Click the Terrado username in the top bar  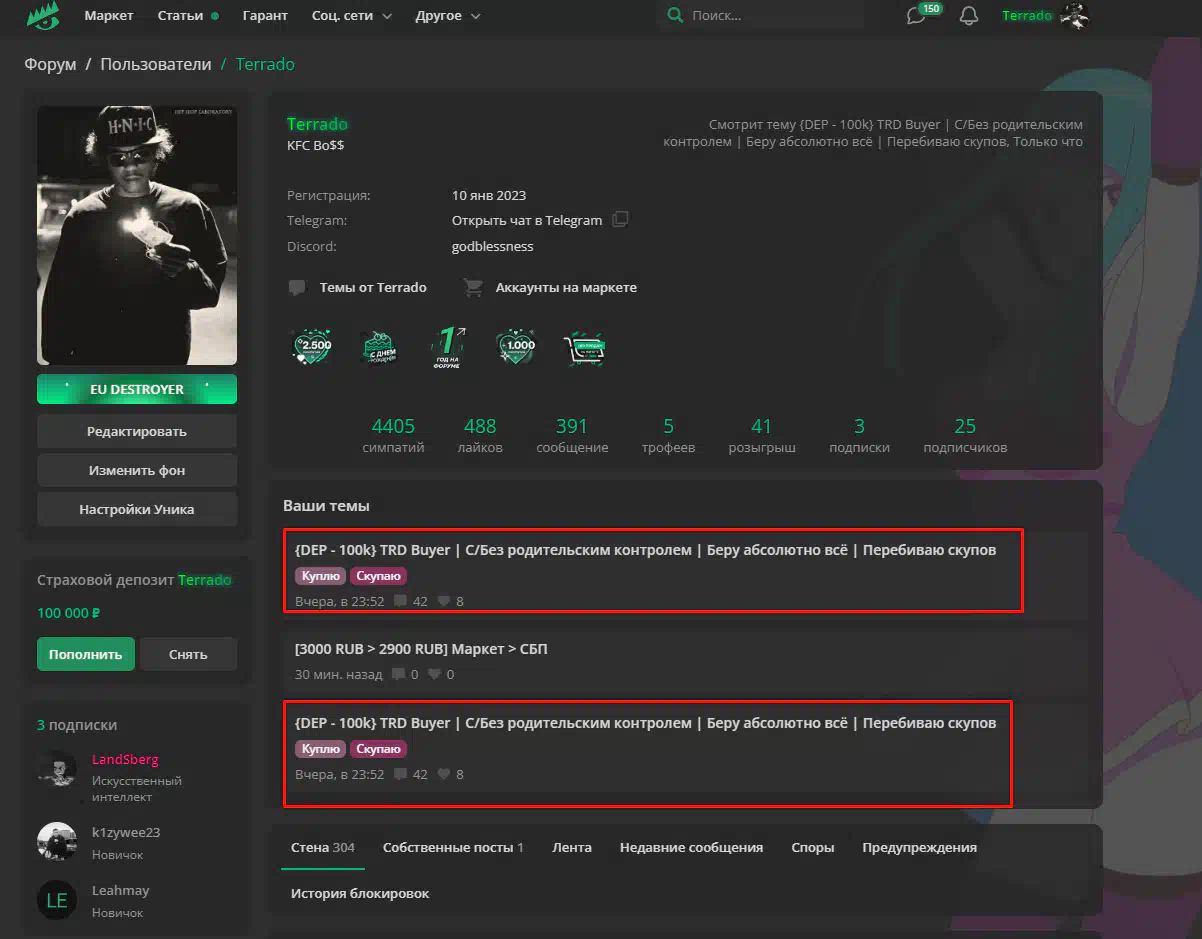point(1027,15)
